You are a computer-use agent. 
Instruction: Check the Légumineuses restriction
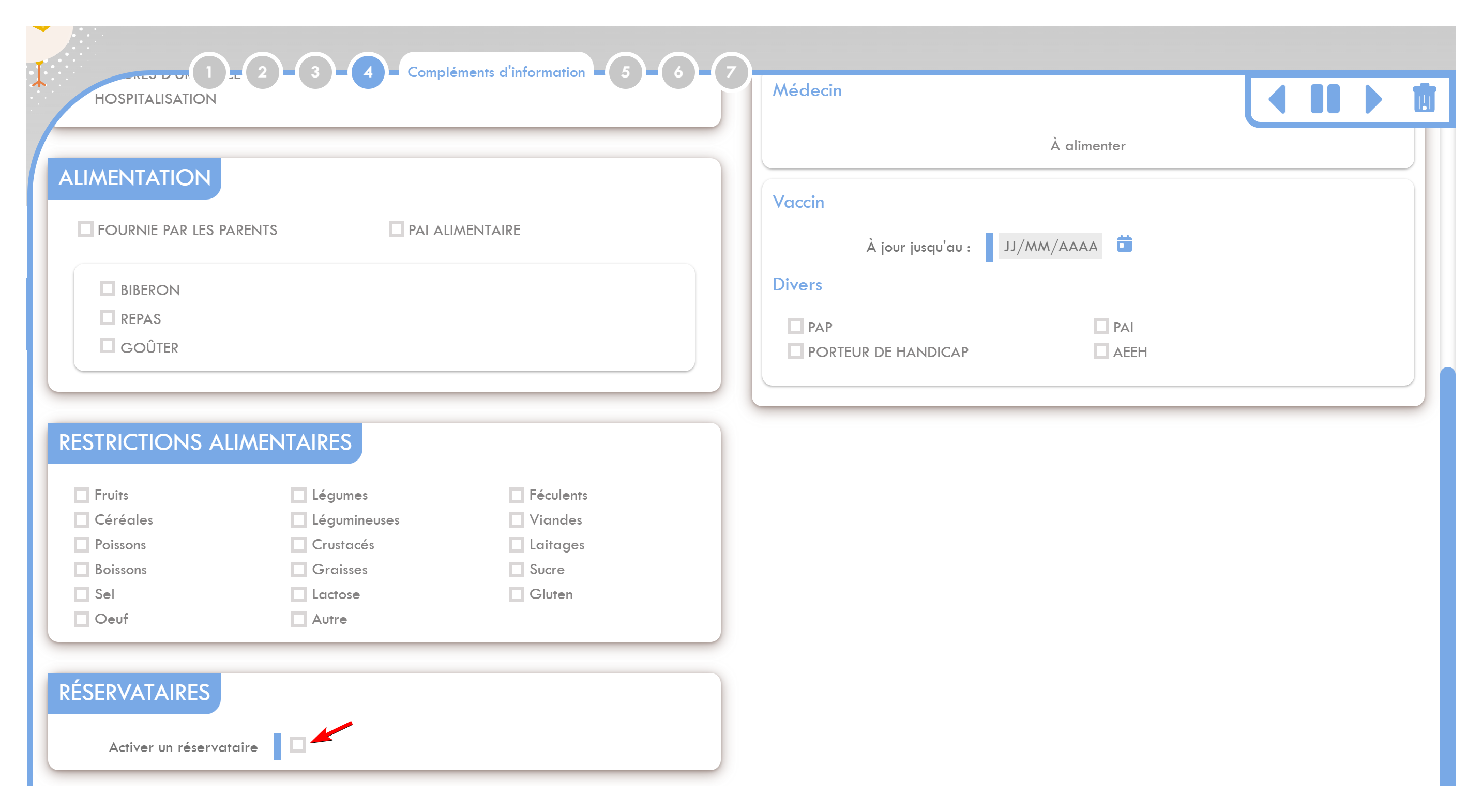pos(298,519)
